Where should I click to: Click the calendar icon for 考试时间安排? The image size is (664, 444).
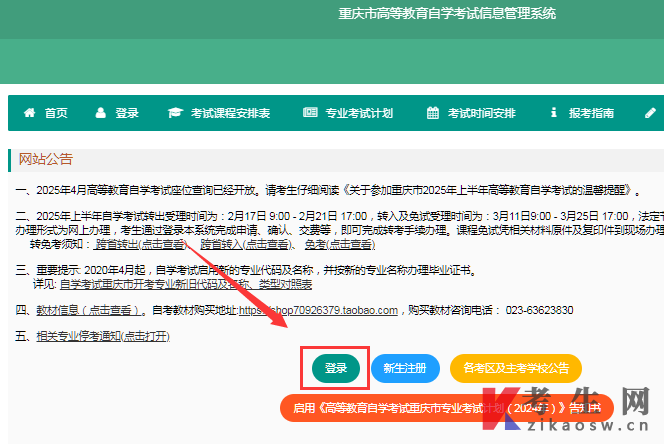tap(432, 113)
